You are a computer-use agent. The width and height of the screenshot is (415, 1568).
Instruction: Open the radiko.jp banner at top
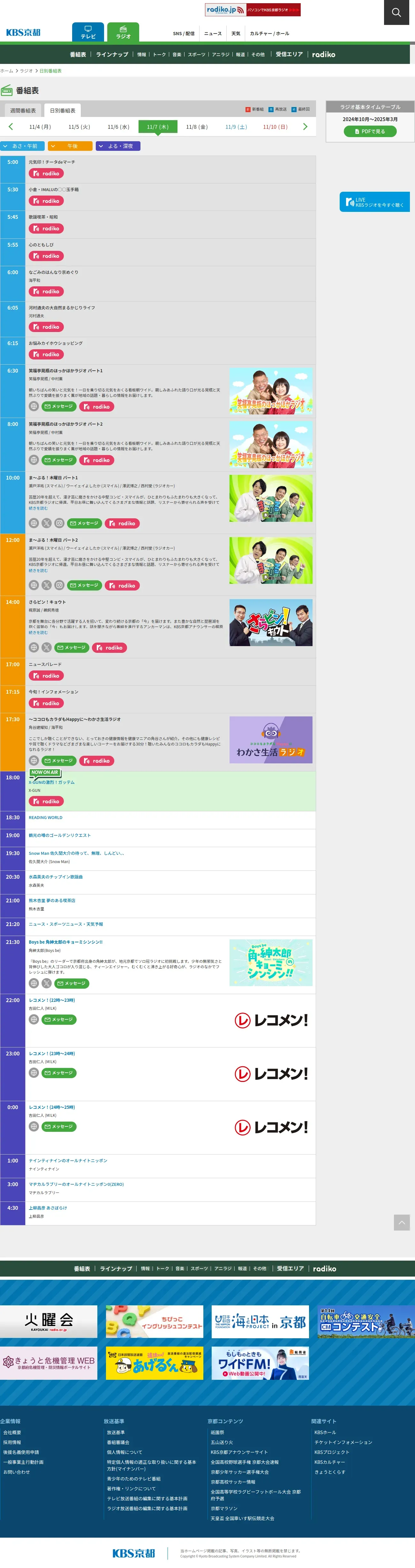pyautogui.click(x=253, y=10)
